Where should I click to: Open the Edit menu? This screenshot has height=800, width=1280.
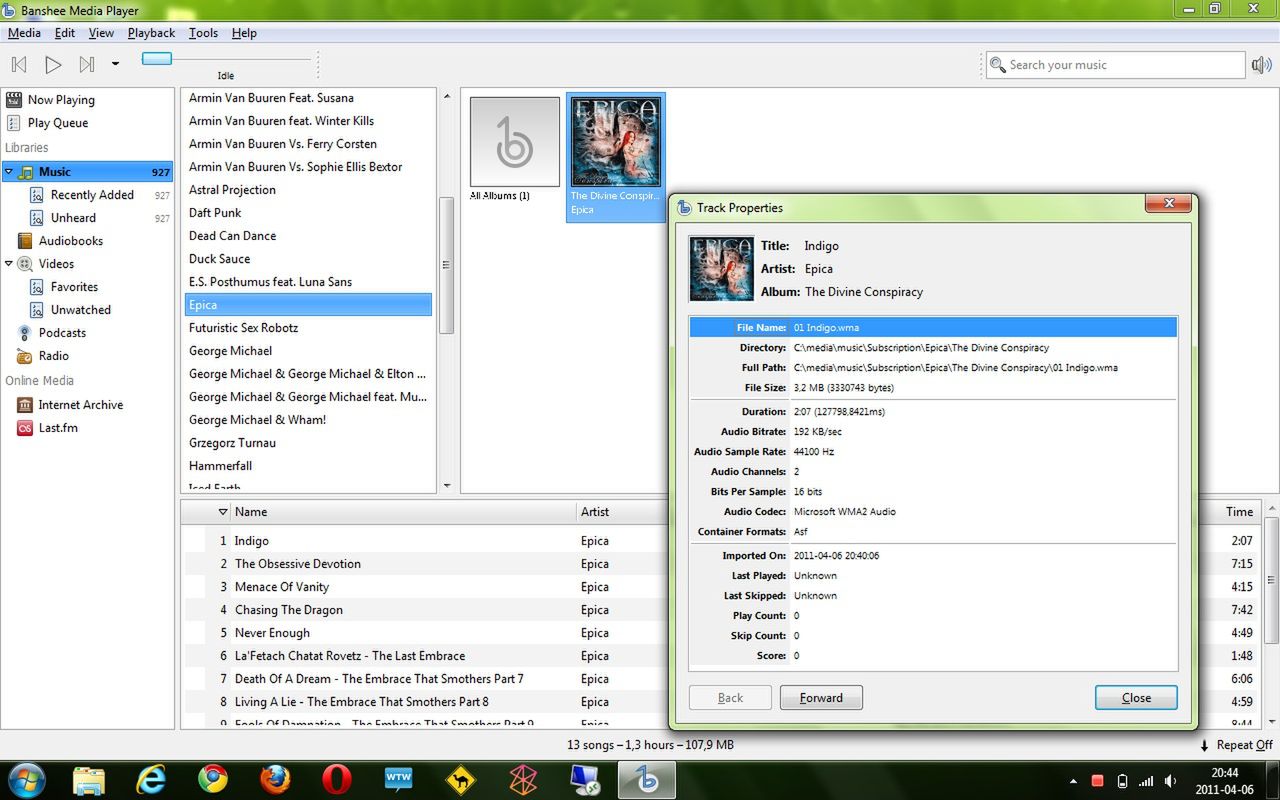tap(65, 33)
